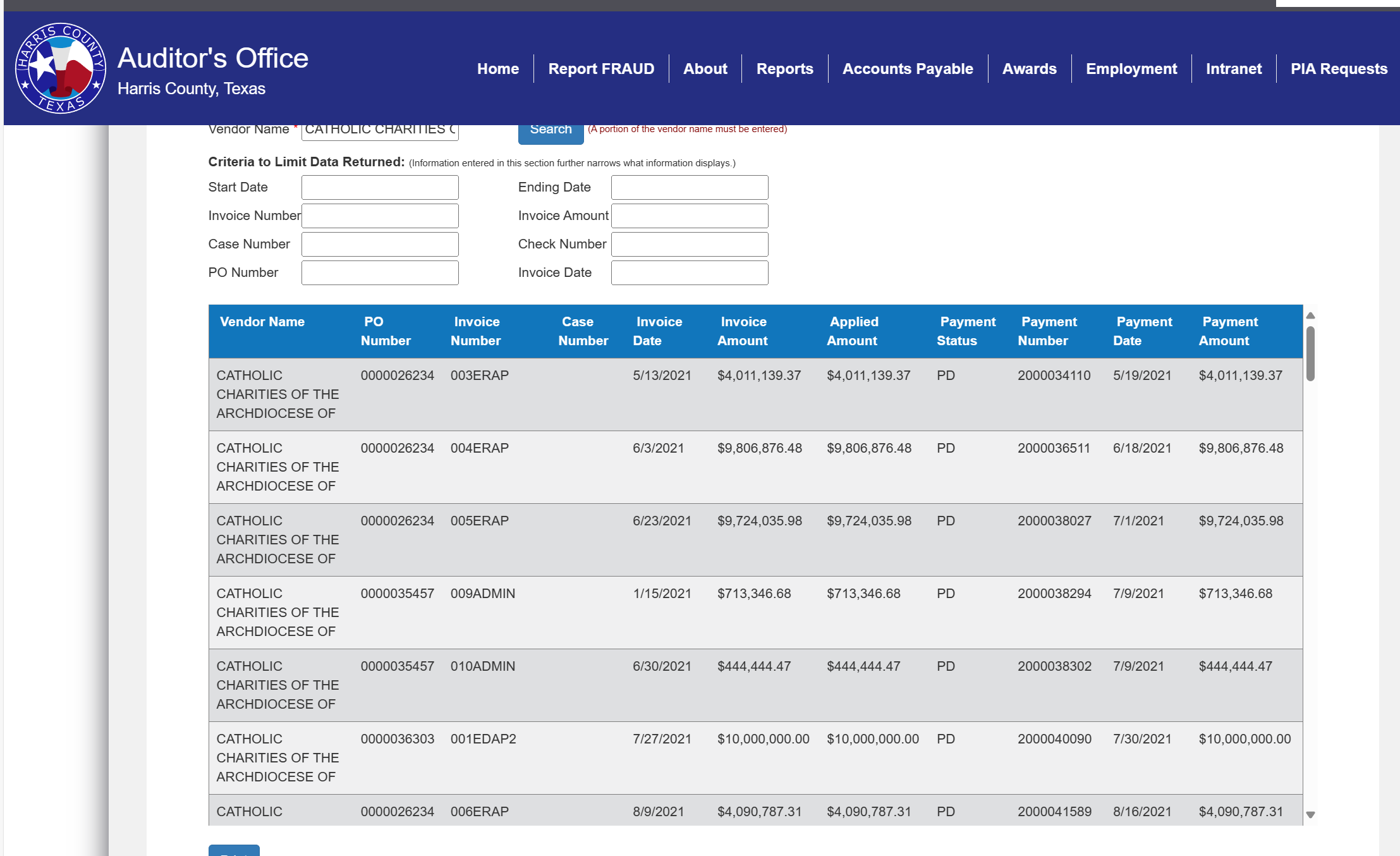Click the Case Number column header
The height and width of the screenshot is (856, 1400).
pos(583,331)
